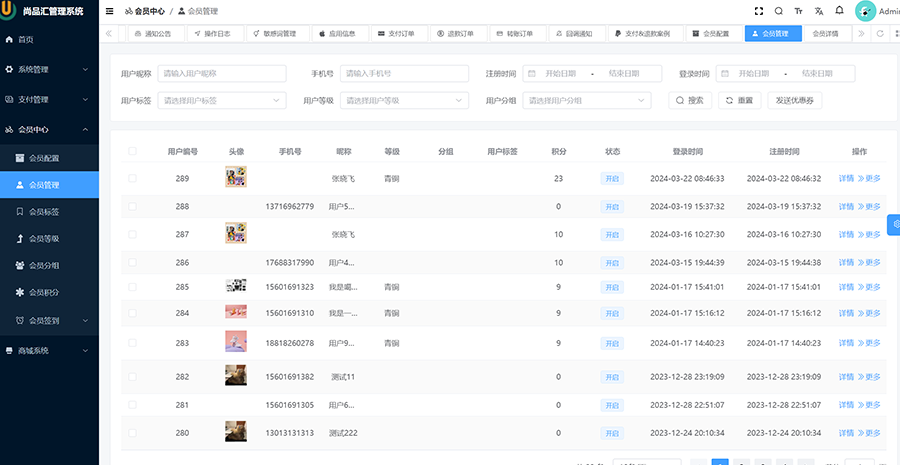The height and width of the screenshot is (465, 900).
Task: Open font size setting icon
Action: coord(798,11)
